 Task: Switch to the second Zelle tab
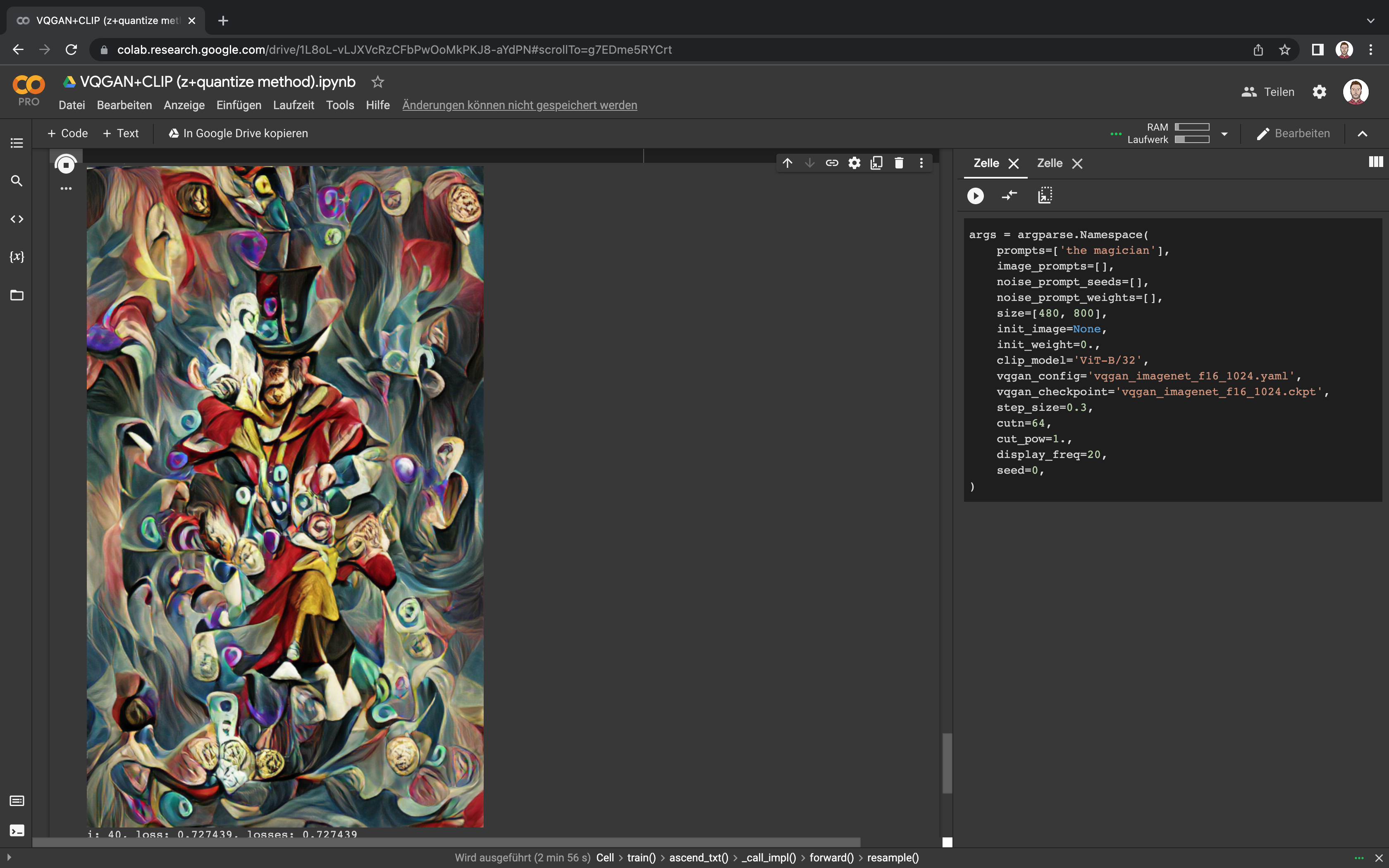[1049, 163]
